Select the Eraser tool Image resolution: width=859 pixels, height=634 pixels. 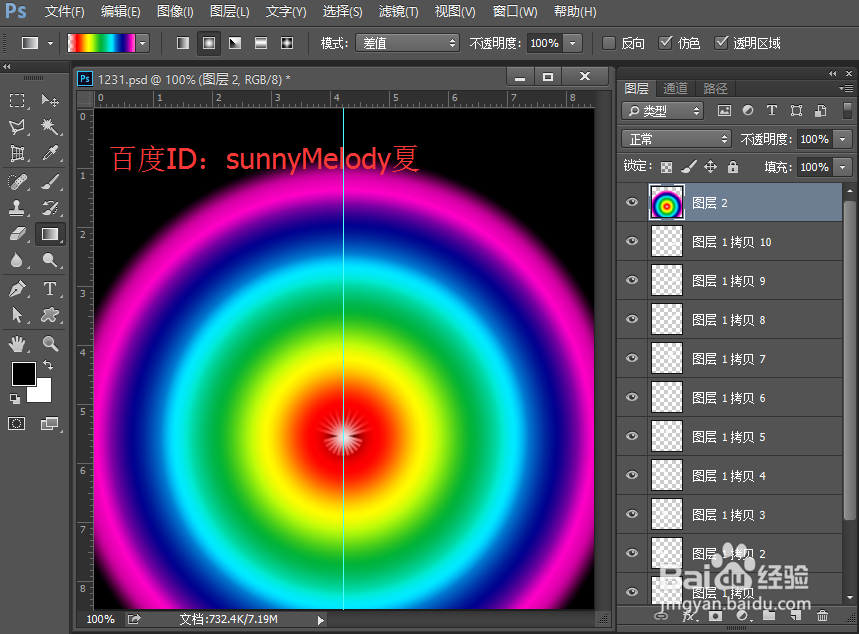17,234
